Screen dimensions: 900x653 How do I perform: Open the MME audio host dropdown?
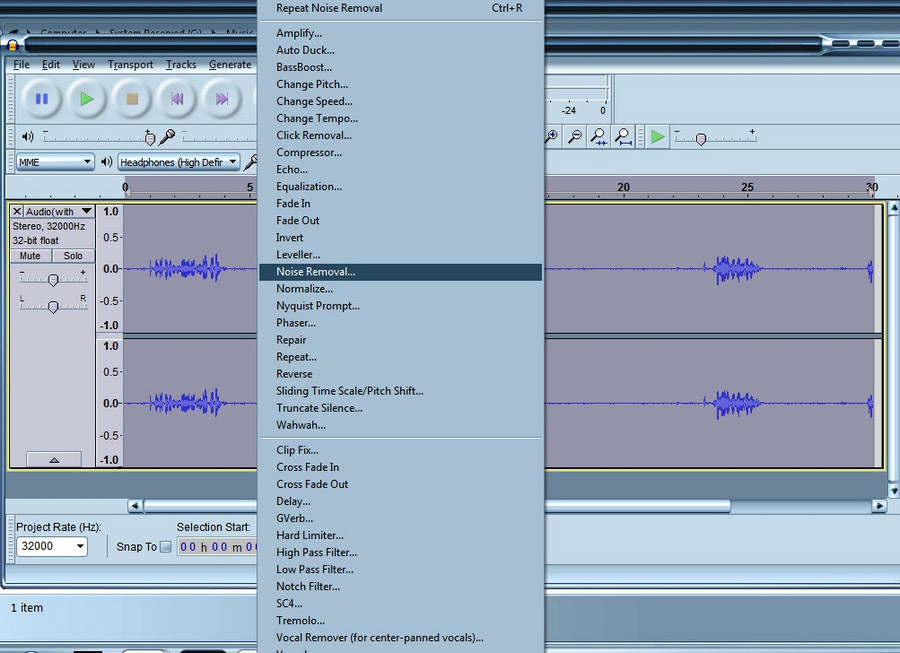[x=55, y=162]
